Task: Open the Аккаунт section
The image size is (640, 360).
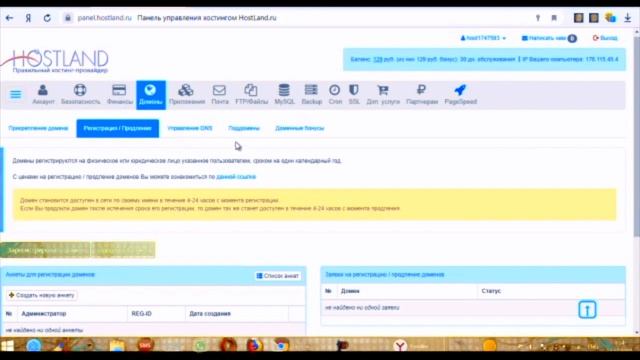Action: pyautogui.click(x=43, y=95)
